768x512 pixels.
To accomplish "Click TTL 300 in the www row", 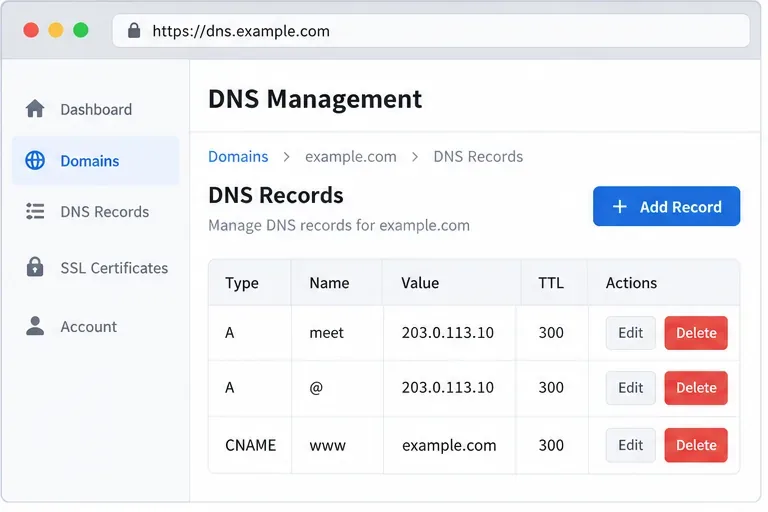I will [551, 445].
